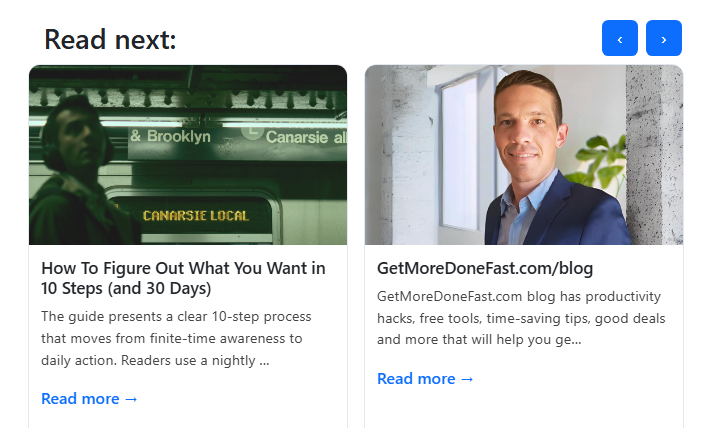Screen dimensions: 714x428
Task: Open the 'How To Figure Out What You Want' title
Action: point(183,278)
